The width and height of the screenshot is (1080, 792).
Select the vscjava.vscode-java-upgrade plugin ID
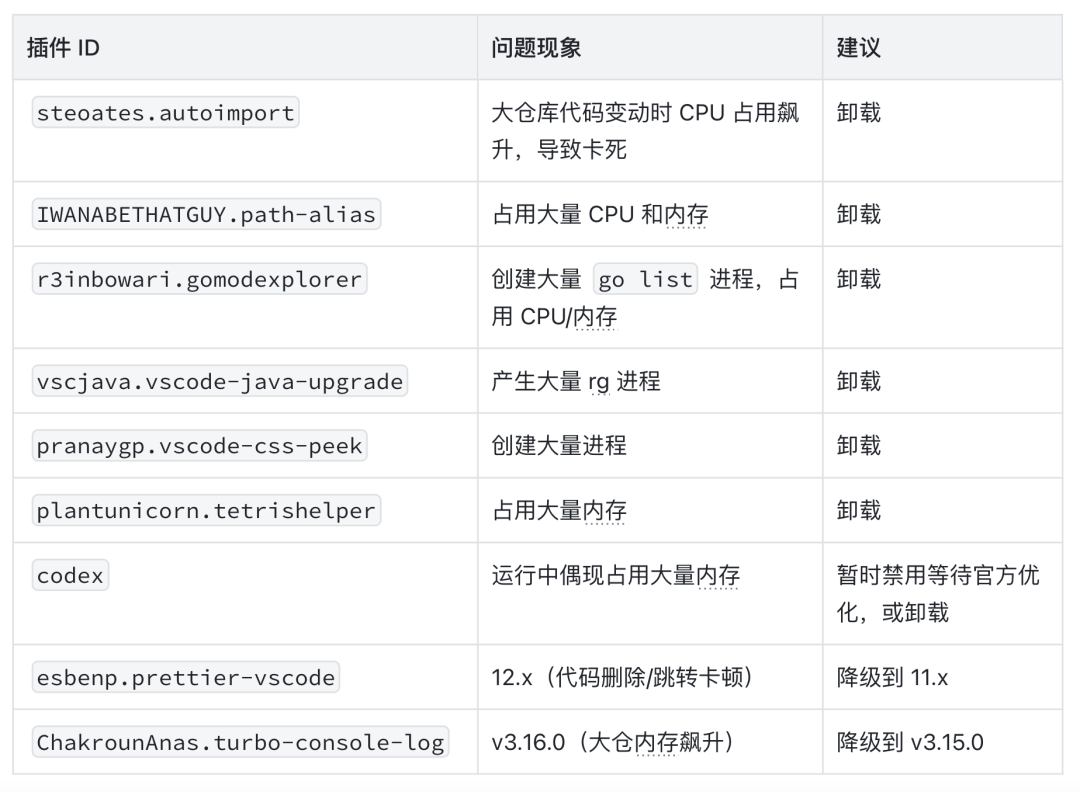click(x=220, y=381)
